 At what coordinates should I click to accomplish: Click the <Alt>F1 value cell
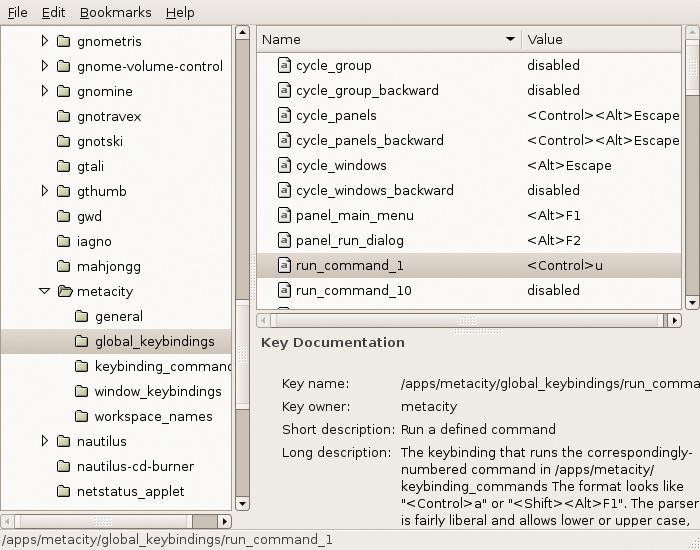[x=554, y=216]
